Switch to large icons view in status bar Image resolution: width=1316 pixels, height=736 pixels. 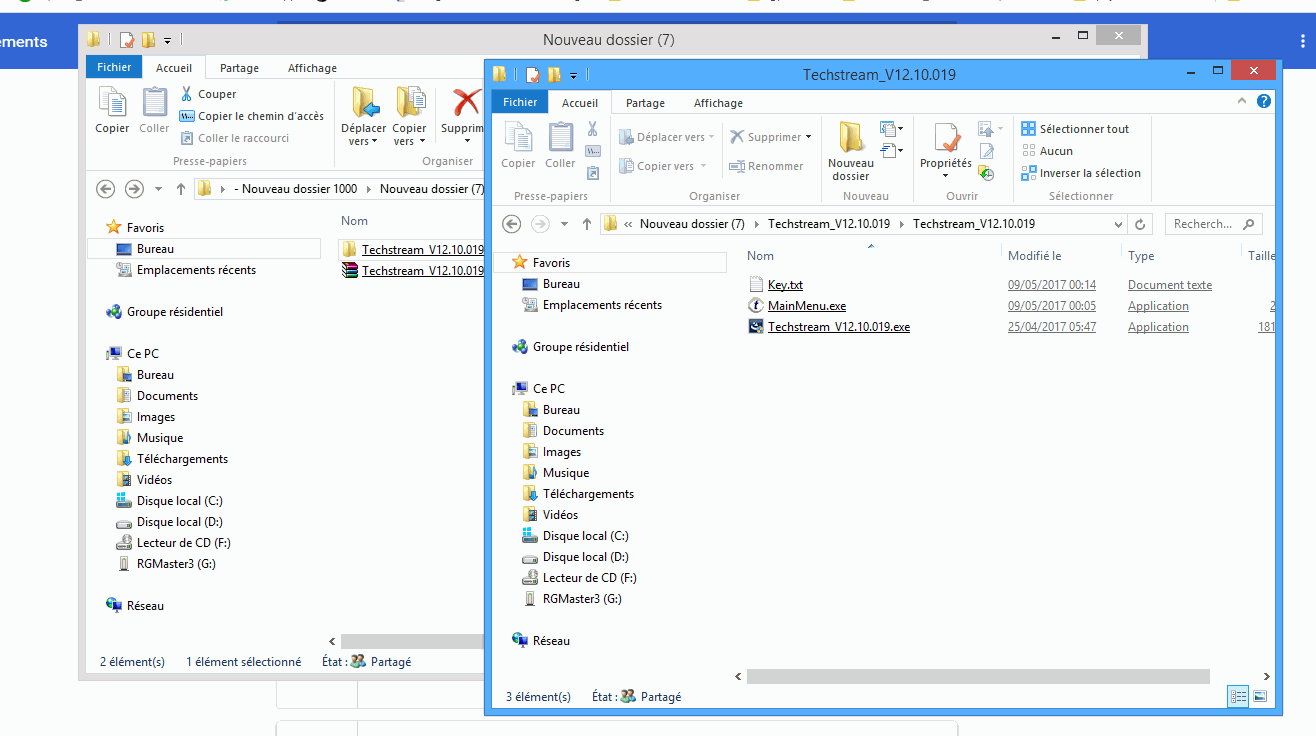(1260, 696)
